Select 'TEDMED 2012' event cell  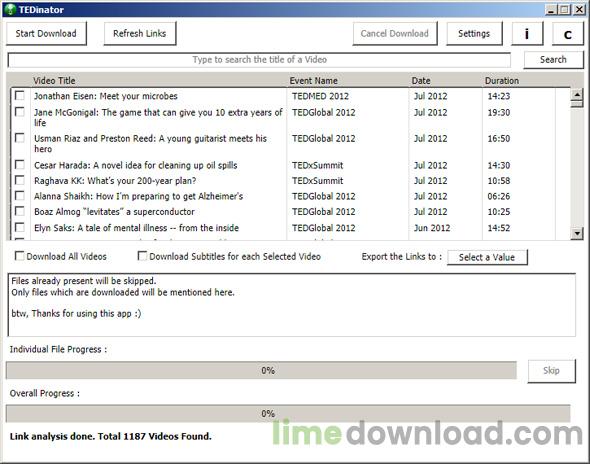tap(321, 96)
